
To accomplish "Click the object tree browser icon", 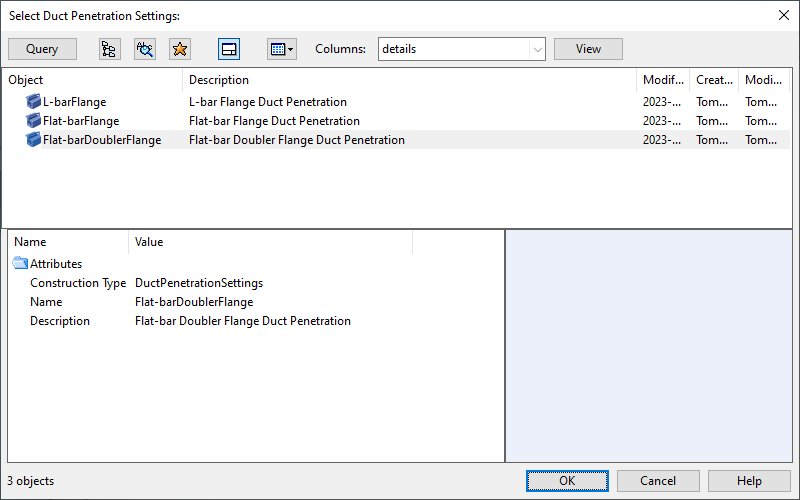I will [x=109, y=49].
